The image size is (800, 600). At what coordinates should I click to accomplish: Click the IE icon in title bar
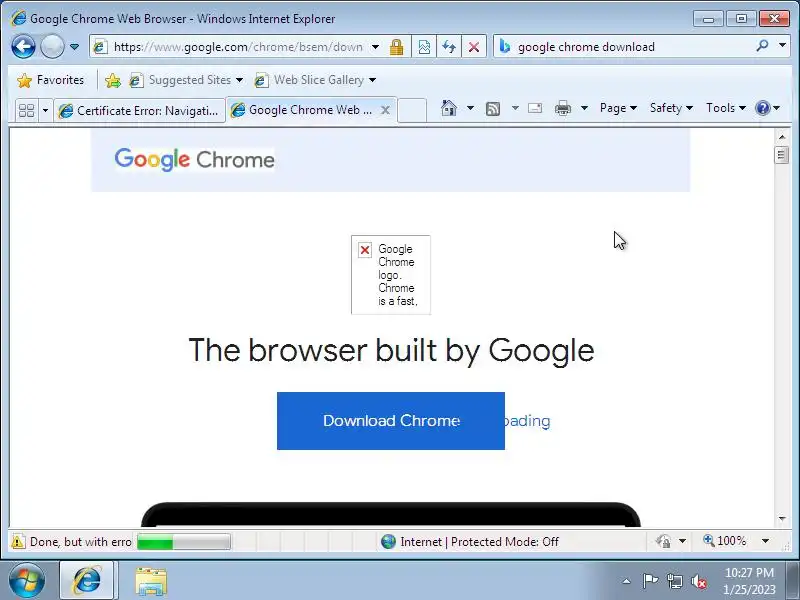coord(18,18)
